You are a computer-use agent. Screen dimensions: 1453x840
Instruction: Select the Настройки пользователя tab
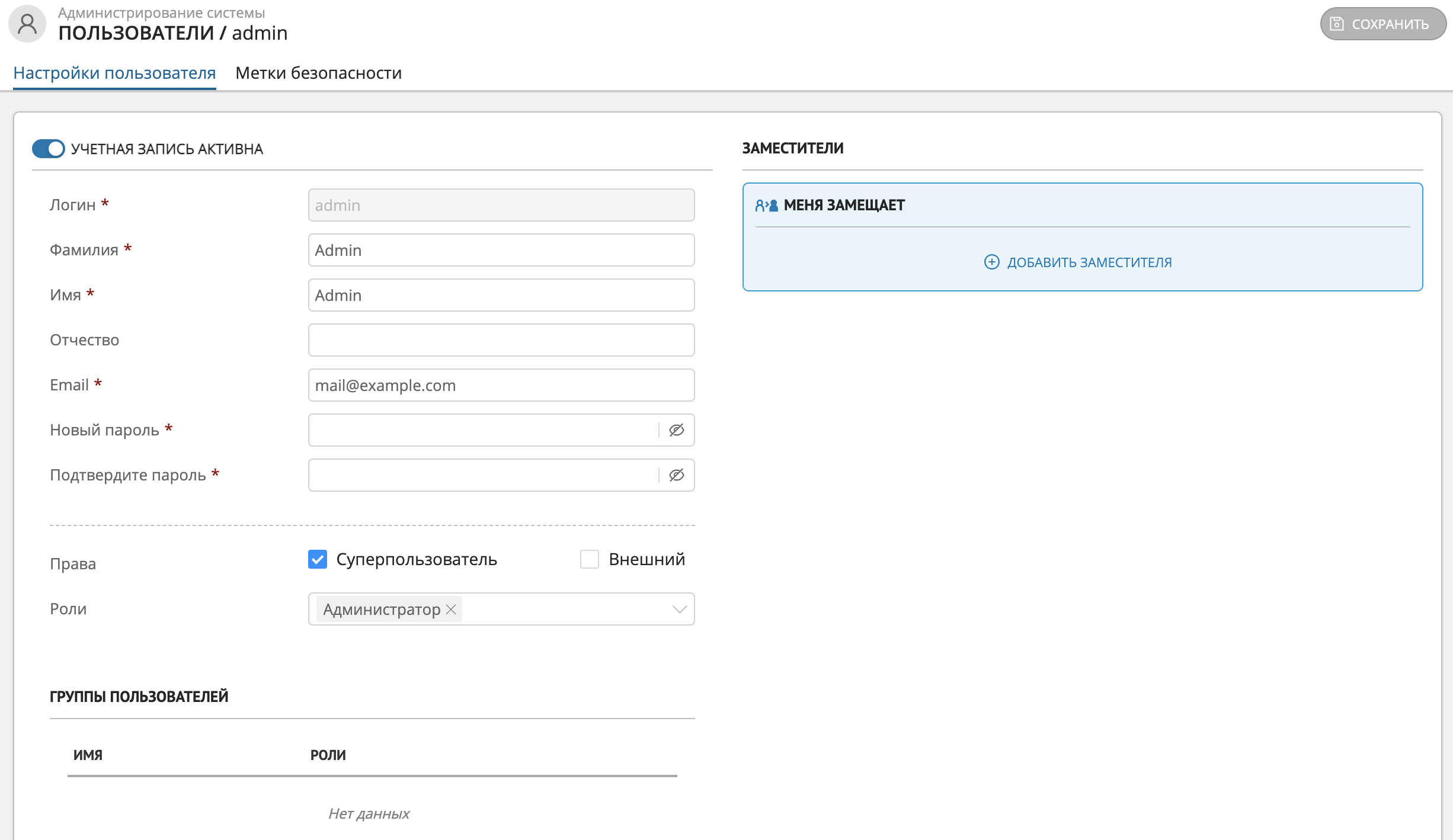[x=114, y=73]
